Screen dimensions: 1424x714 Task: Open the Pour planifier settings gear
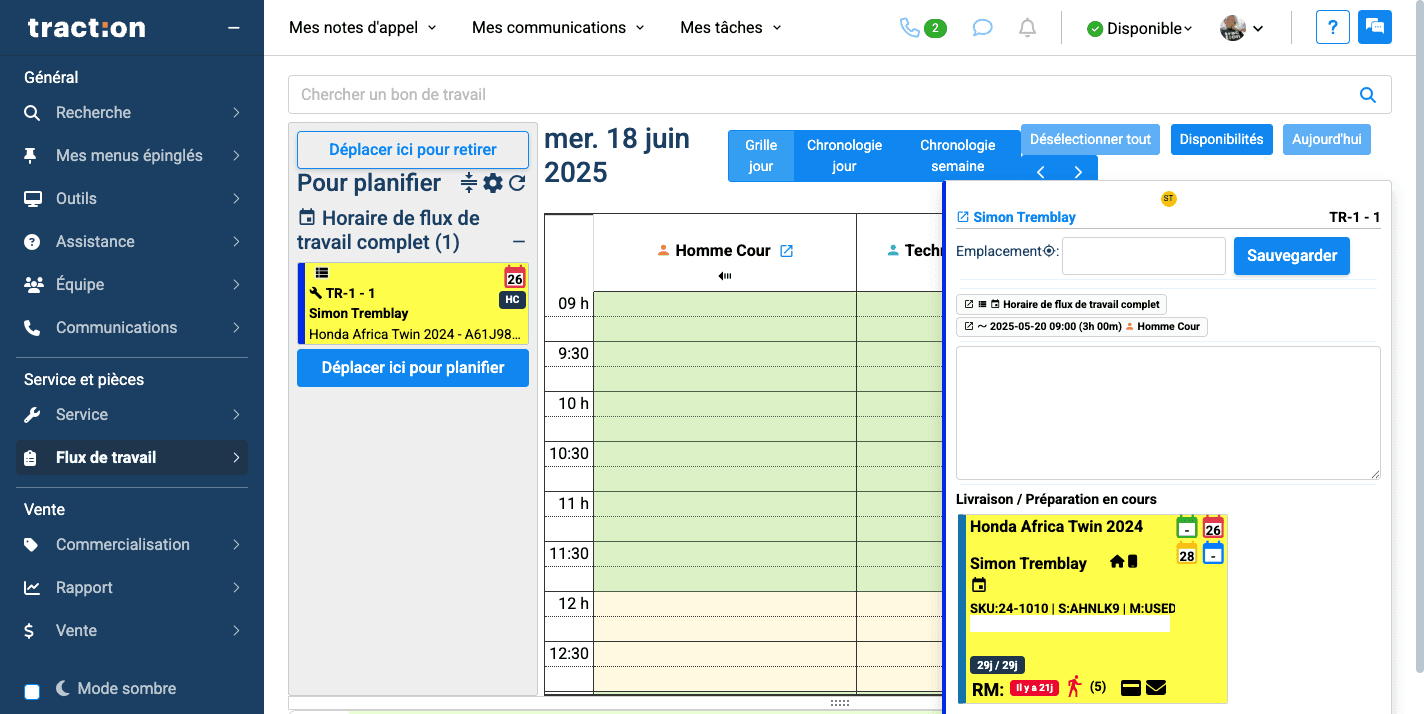tap(493, 183)
